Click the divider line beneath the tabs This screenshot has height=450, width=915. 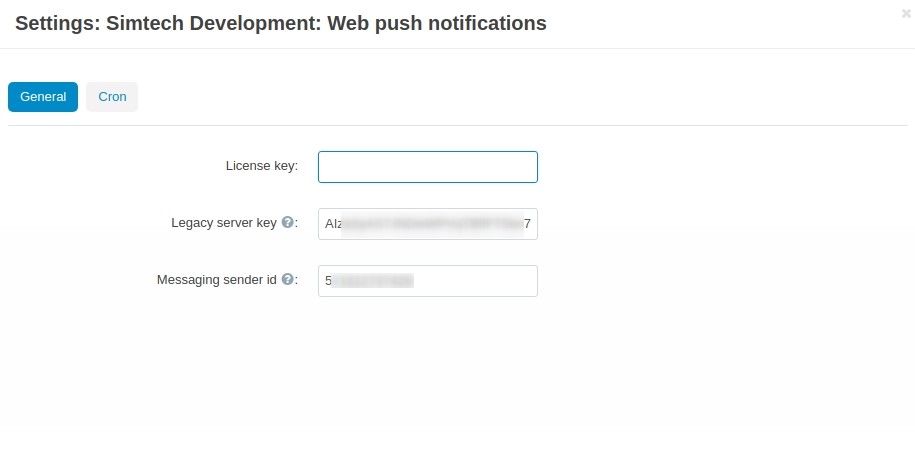(x=458, y=125)
